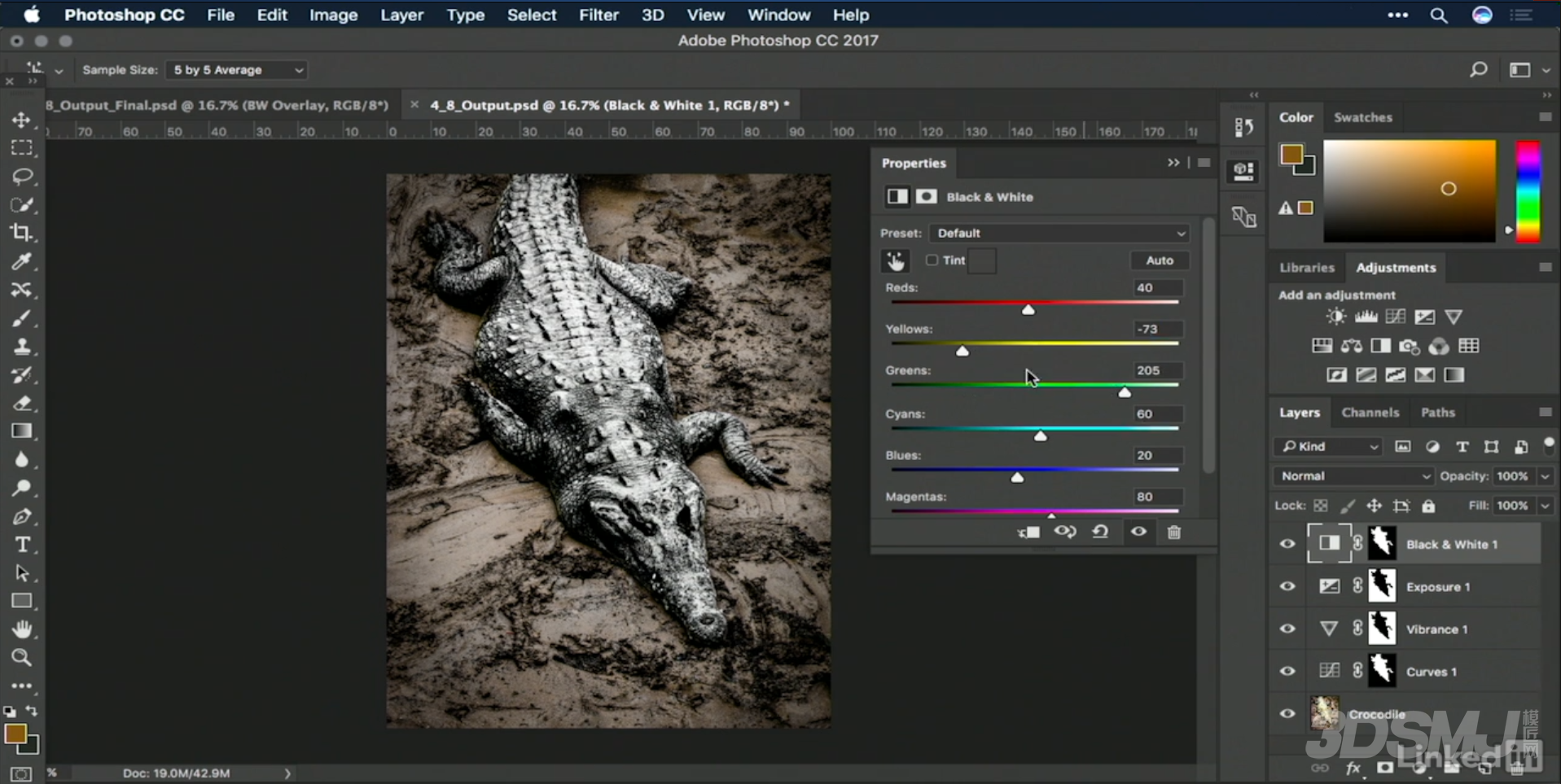1561x784 pixels.
Task: Select the Blur tool
Action: (x=22, y=460)
